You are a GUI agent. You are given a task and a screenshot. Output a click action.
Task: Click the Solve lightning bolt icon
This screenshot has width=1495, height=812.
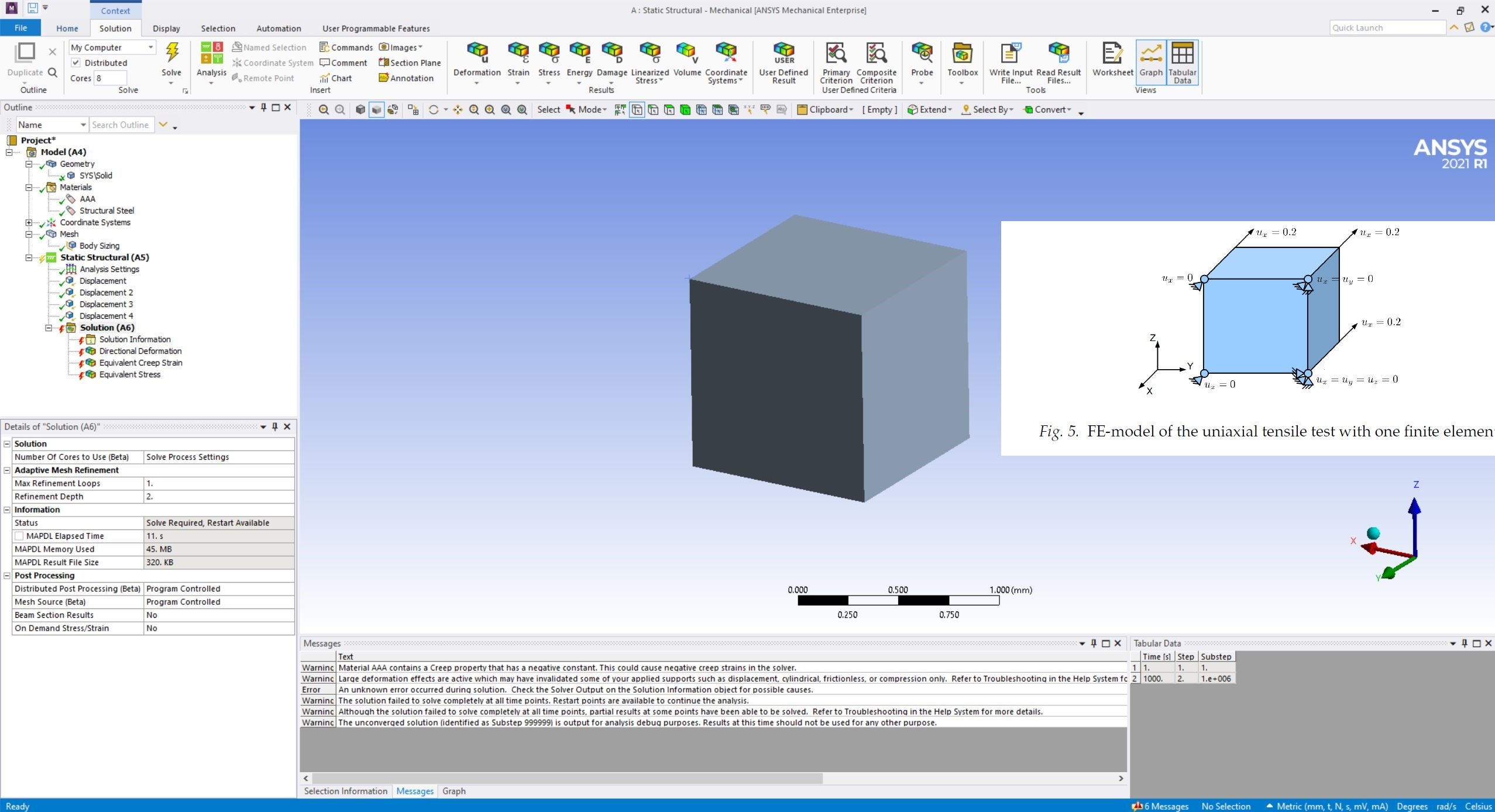pos(171,53)
